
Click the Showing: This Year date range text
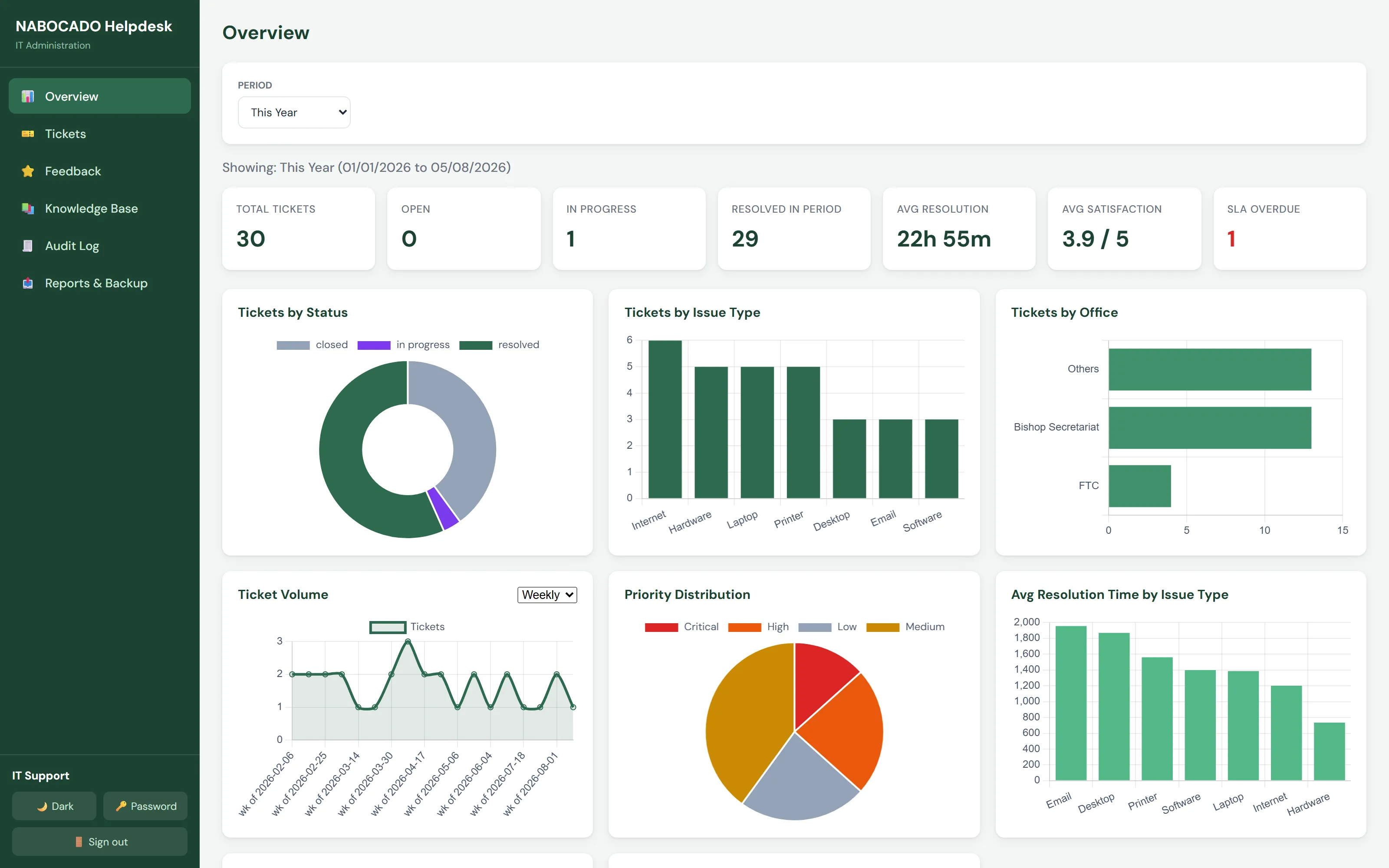[366, 167]
